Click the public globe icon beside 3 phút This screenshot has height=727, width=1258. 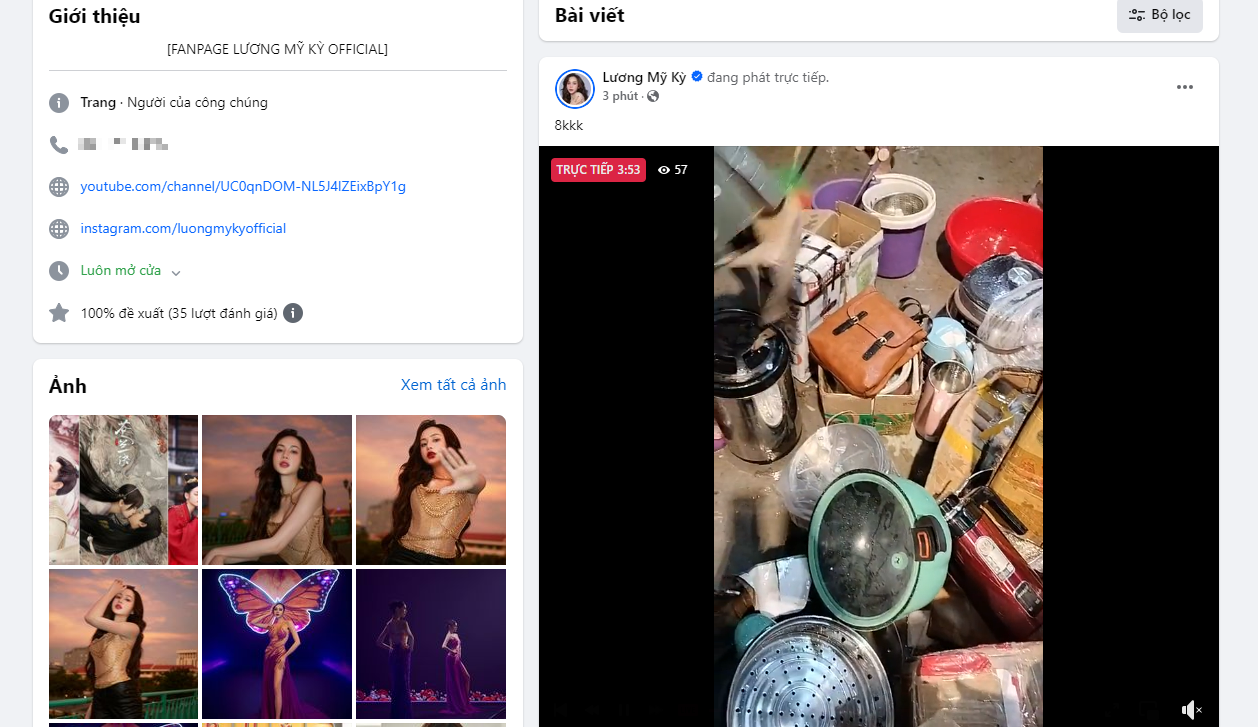tap(653, 96)
